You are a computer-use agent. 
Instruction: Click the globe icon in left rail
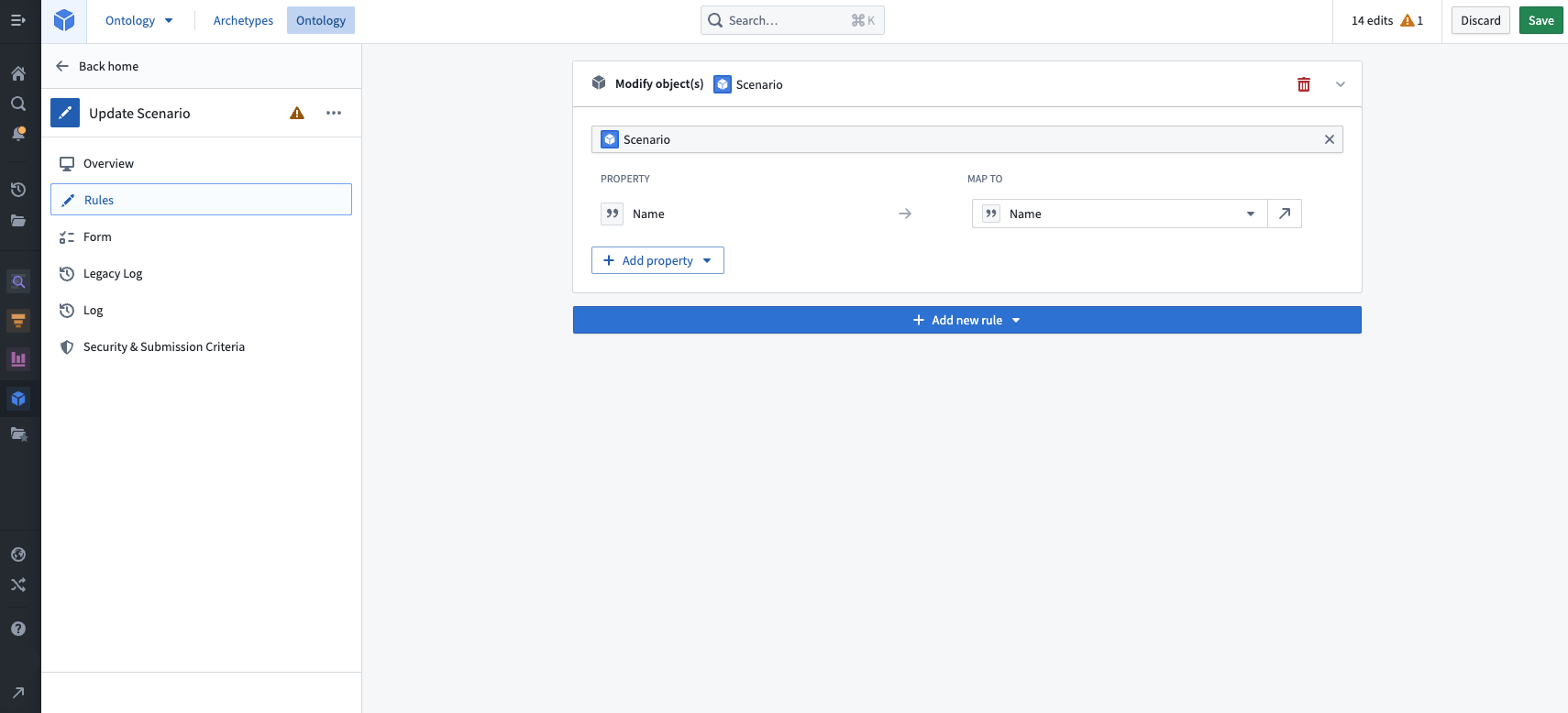coord(18,554)
